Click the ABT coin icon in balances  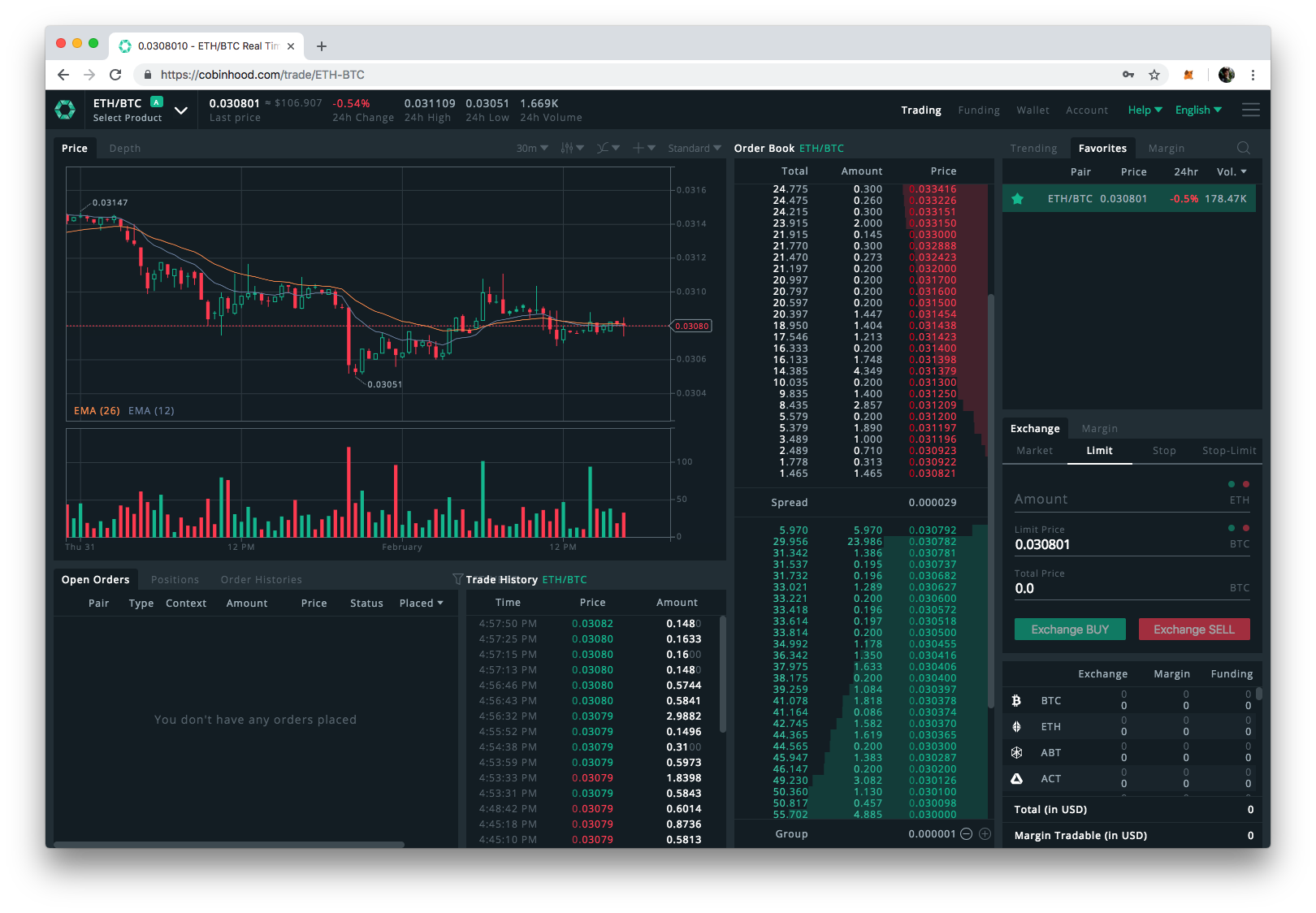coord(1016,752)
